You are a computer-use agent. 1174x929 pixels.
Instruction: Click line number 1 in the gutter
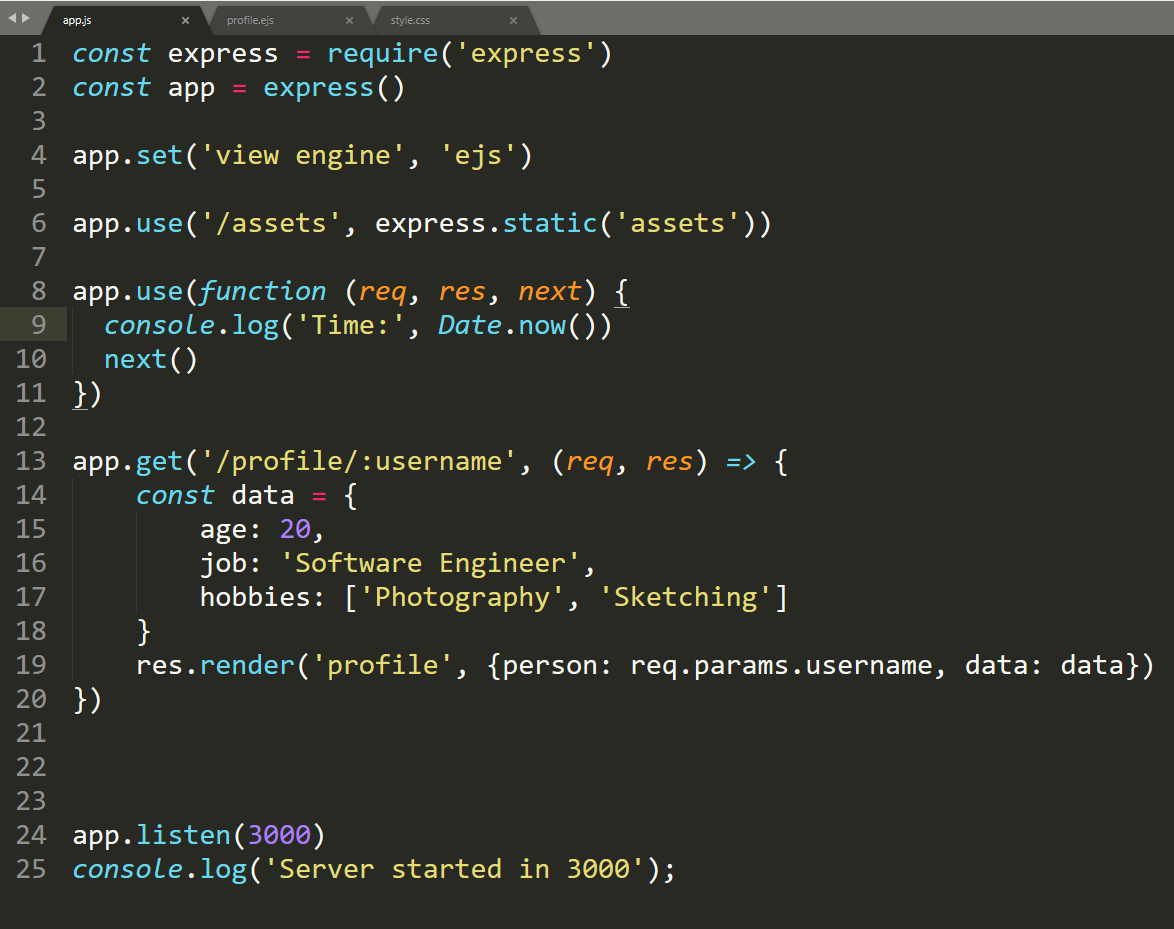tap(38, 53)
